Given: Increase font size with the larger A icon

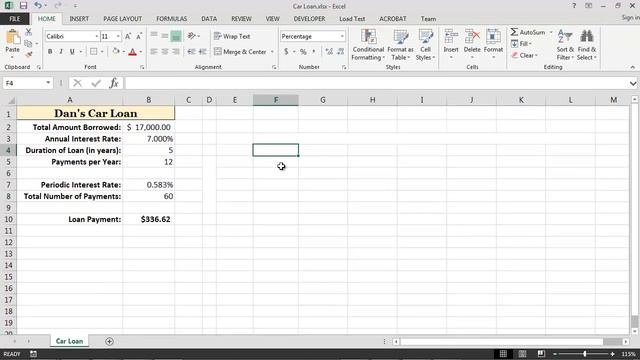Looking at the screenshot, I should click(x=128, y=36).
